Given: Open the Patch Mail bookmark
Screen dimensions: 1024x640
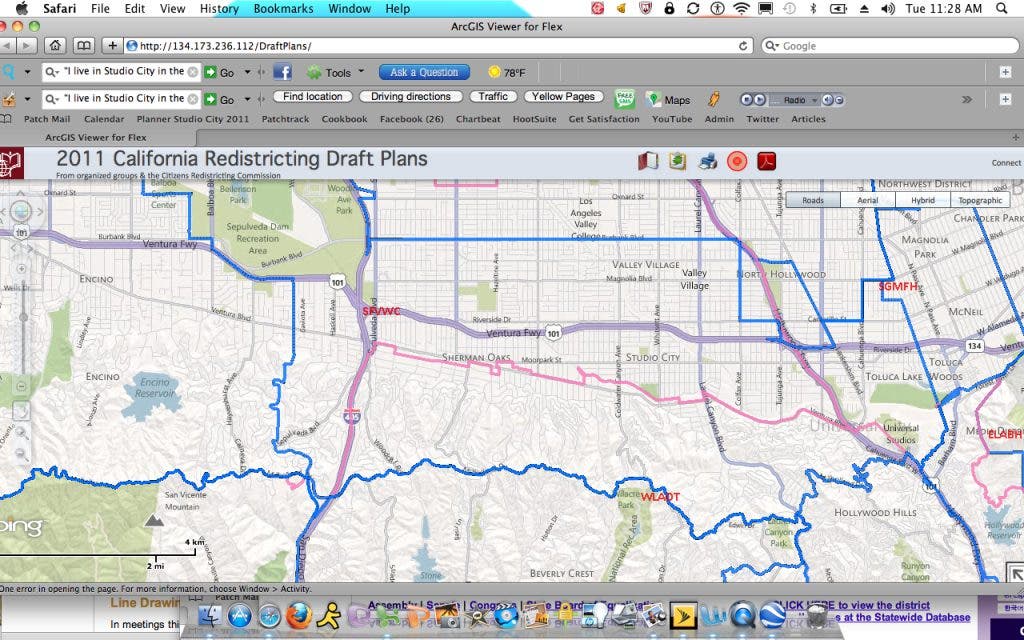Looking at the screenshot, I should 46,119.
